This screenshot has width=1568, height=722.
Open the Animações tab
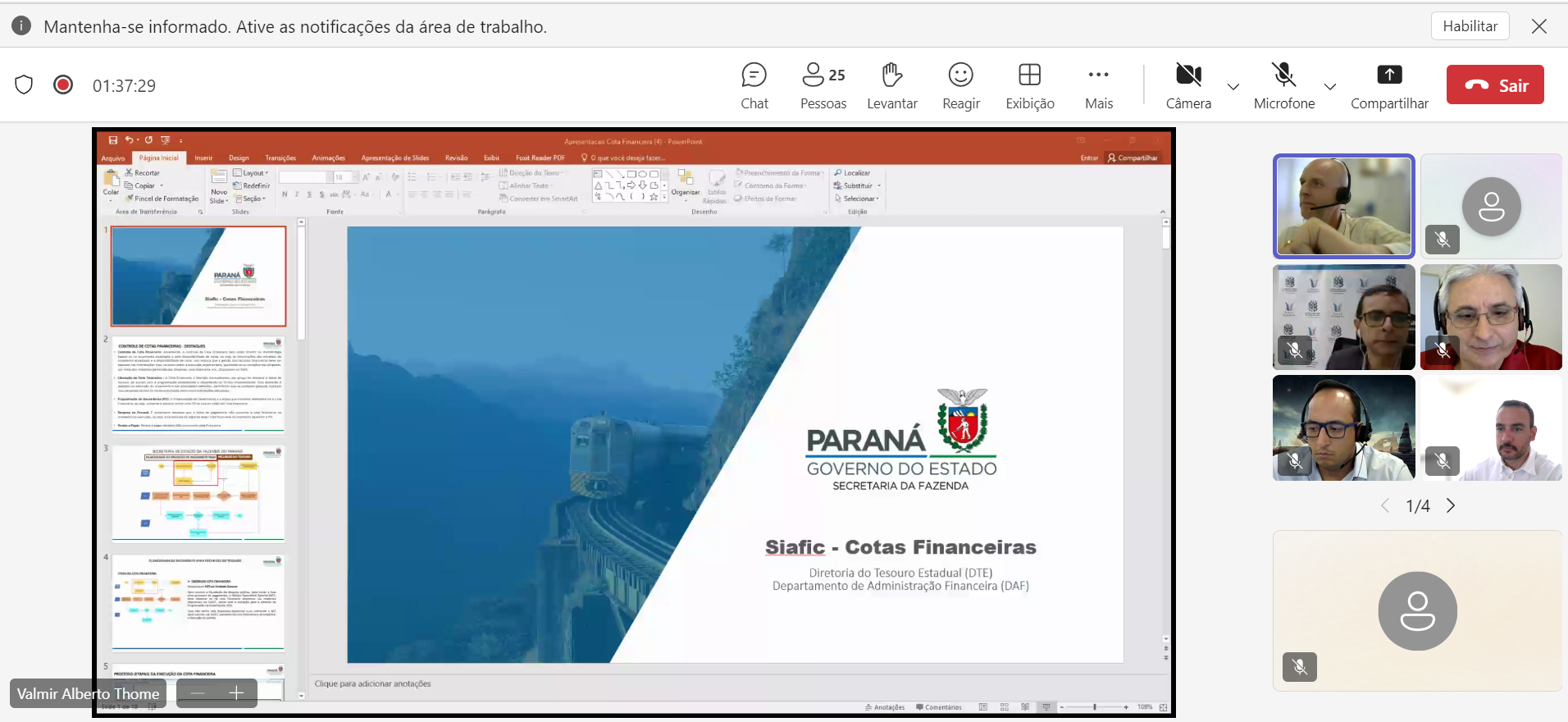point(328,158)
